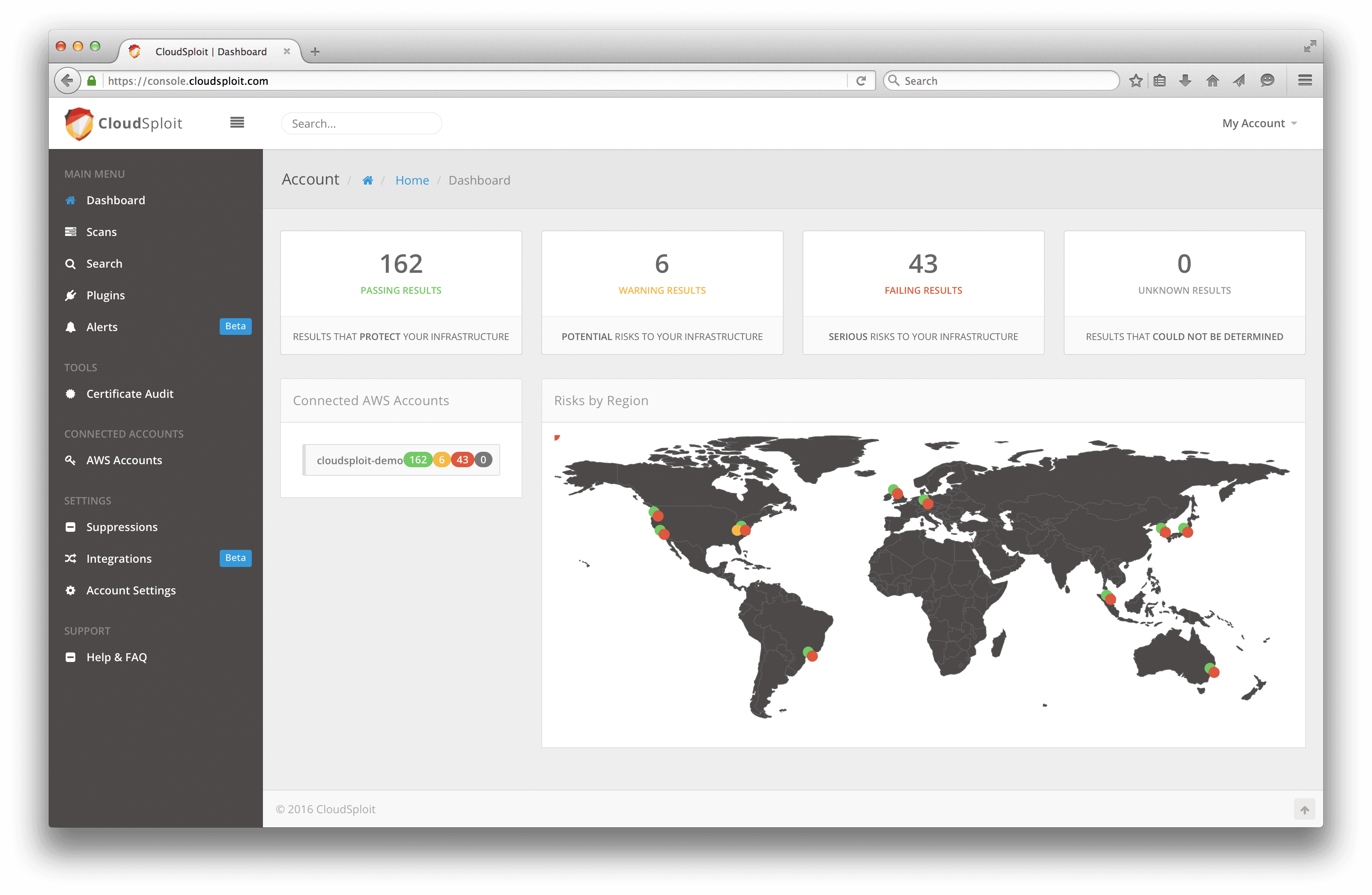Image resolution: width=1372 pixels, height=895 pixels.
Task: Click the CloudSploit shield logo
Action: click(79, 123)
